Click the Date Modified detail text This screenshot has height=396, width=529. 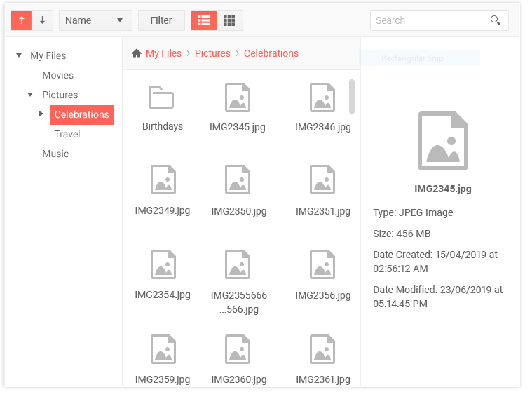click(438, 297)
